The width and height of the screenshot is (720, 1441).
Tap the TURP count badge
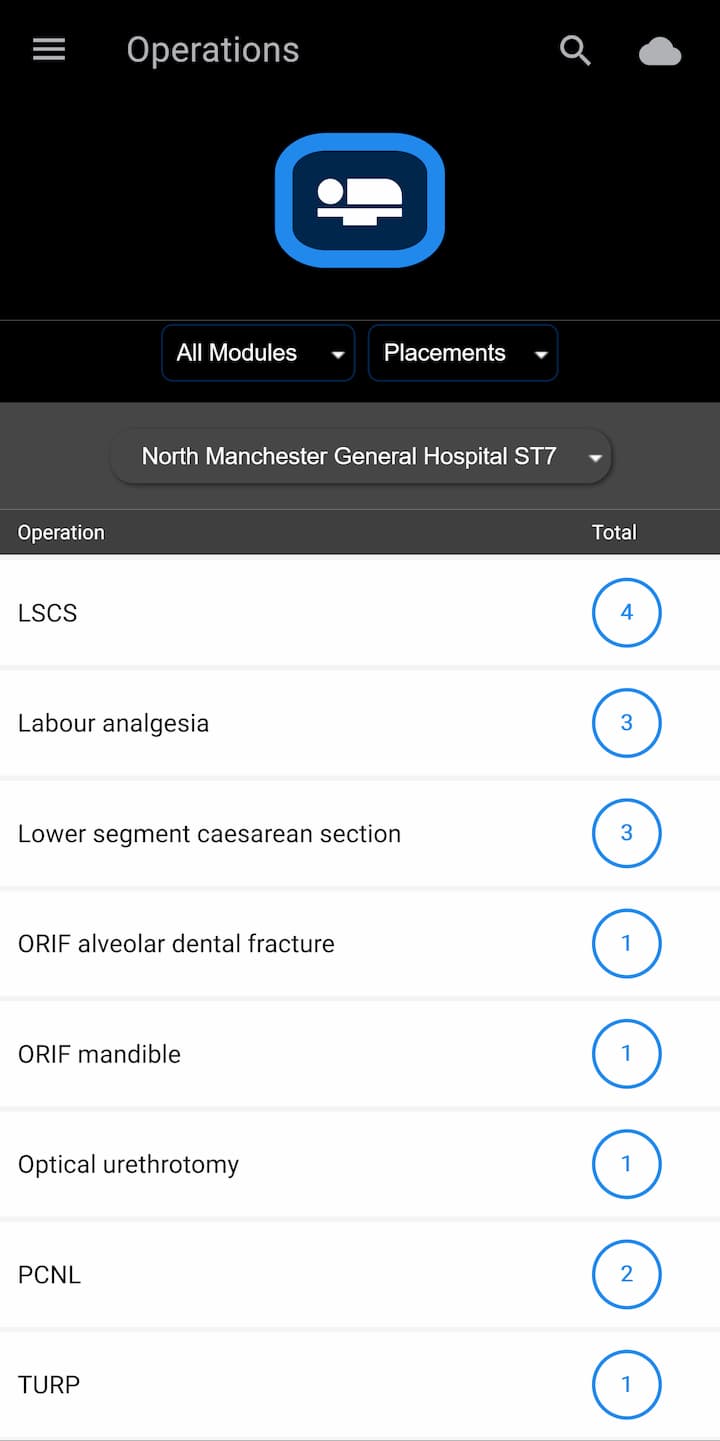pos(626,1384)
